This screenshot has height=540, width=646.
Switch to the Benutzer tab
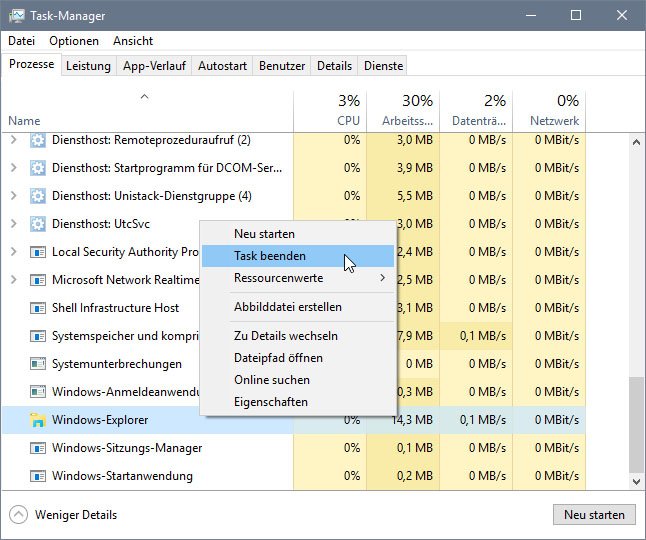click(282, 66)
